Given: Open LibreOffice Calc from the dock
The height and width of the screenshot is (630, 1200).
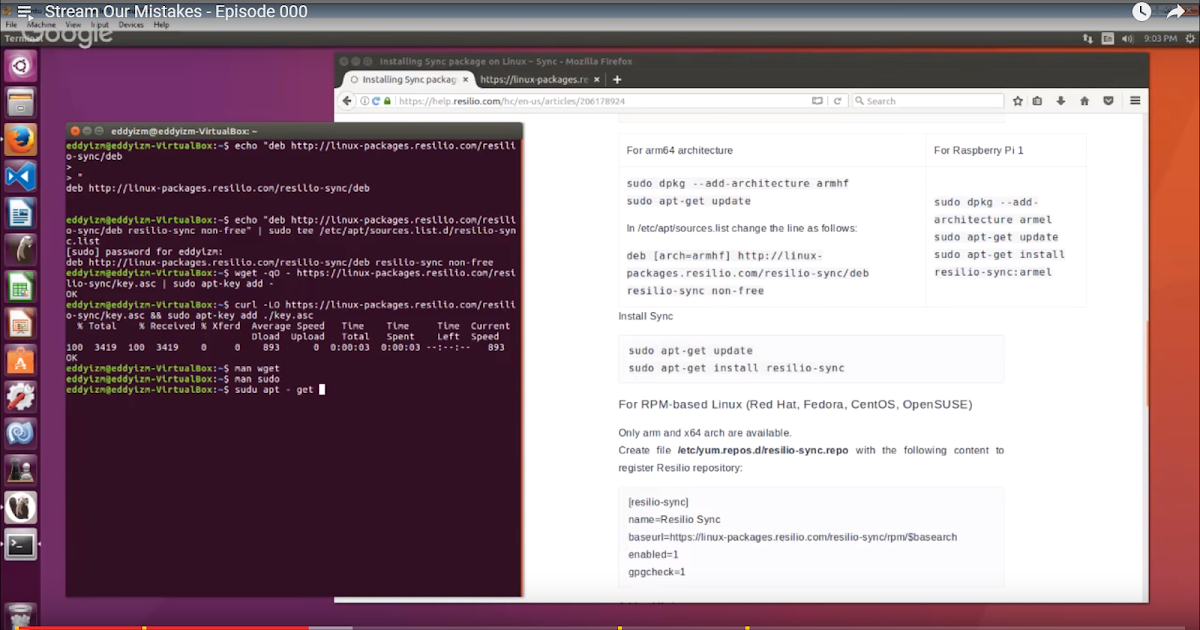Looking at the screenshot, I should tap(20, 286).
